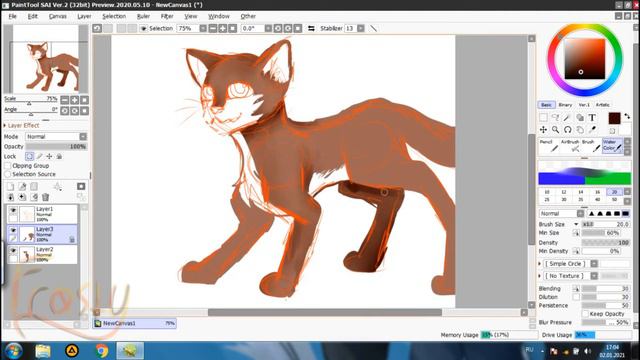
Task: Choose the Pencil brush
Action: pyautogui.click(x=549, y=146)
